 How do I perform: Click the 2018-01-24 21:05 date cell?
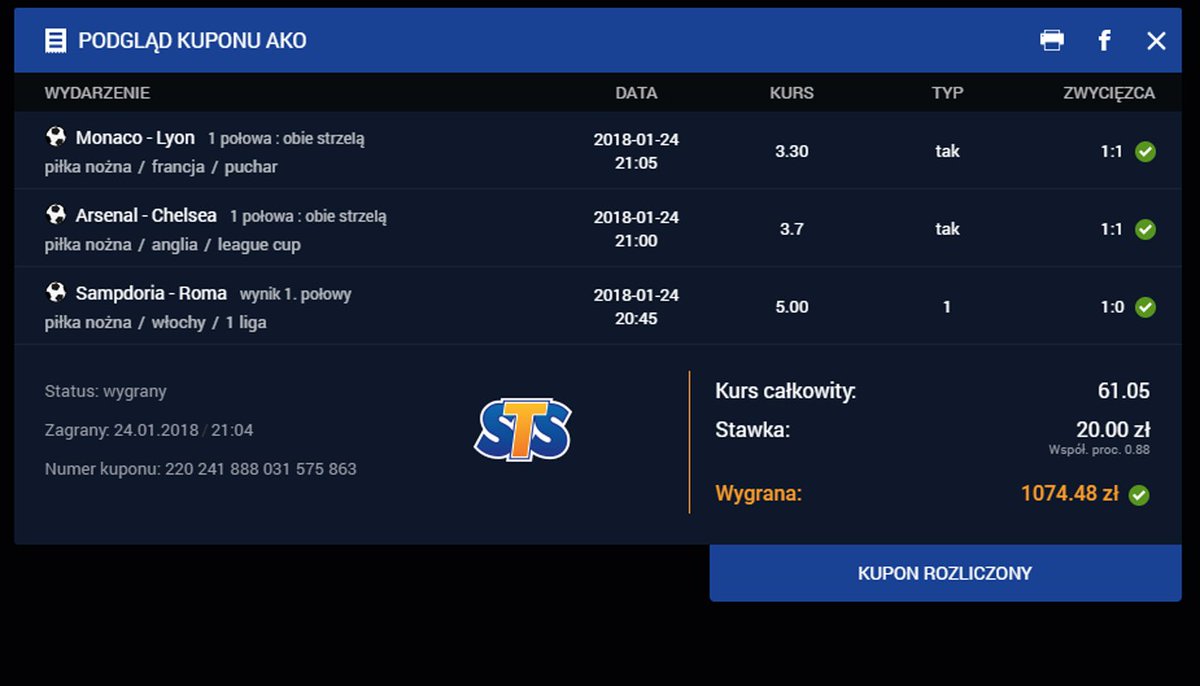point(636,151)
